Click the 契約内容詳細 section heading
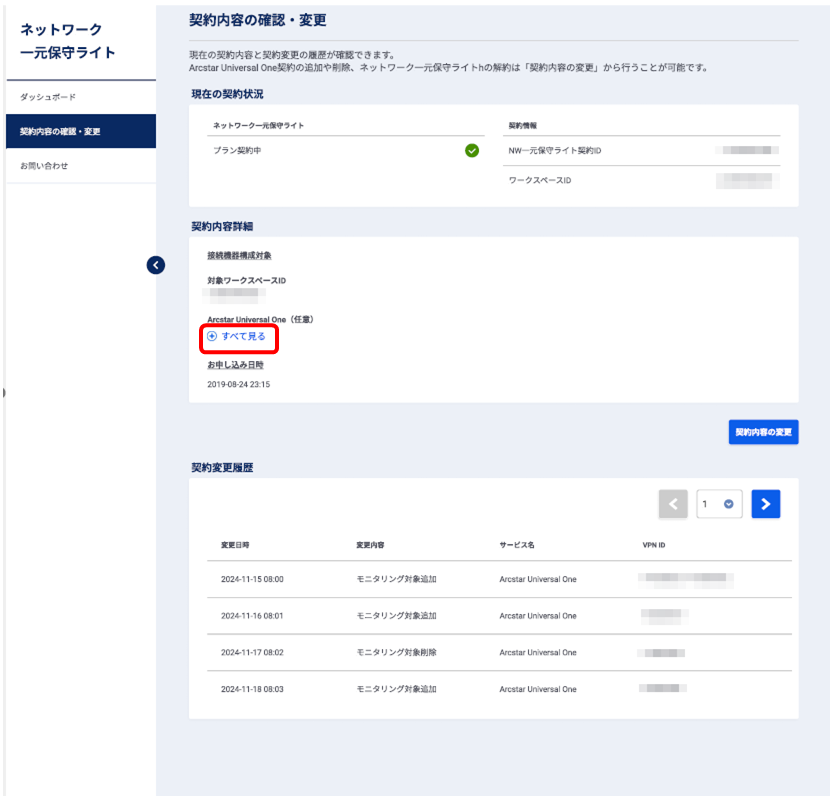Screen dimensions: 834x801 point(222,227)
